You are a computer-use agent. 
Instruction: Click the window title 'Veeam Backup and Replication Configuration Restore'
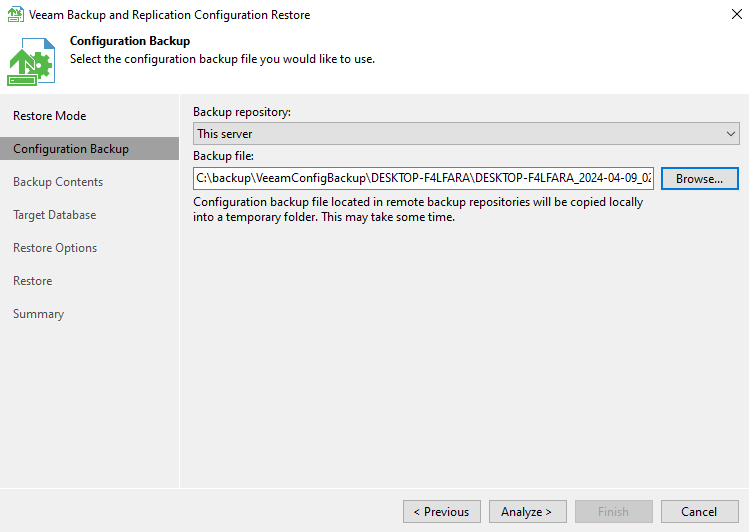pyautogui.click(x=170, y=15)
